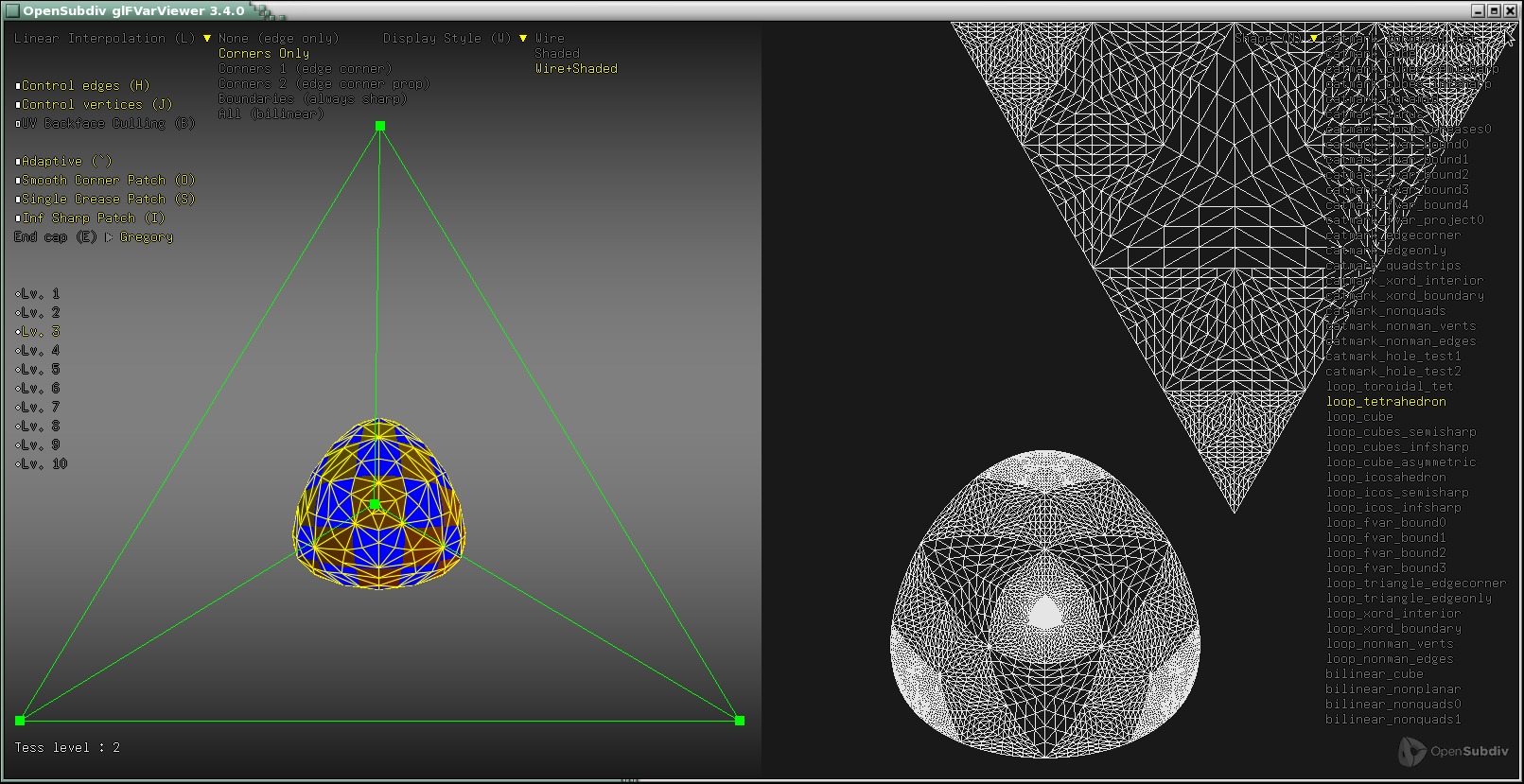Screen dimensions: 1524x784
Task: Click the center green control vertex
Action: point(375,505)
